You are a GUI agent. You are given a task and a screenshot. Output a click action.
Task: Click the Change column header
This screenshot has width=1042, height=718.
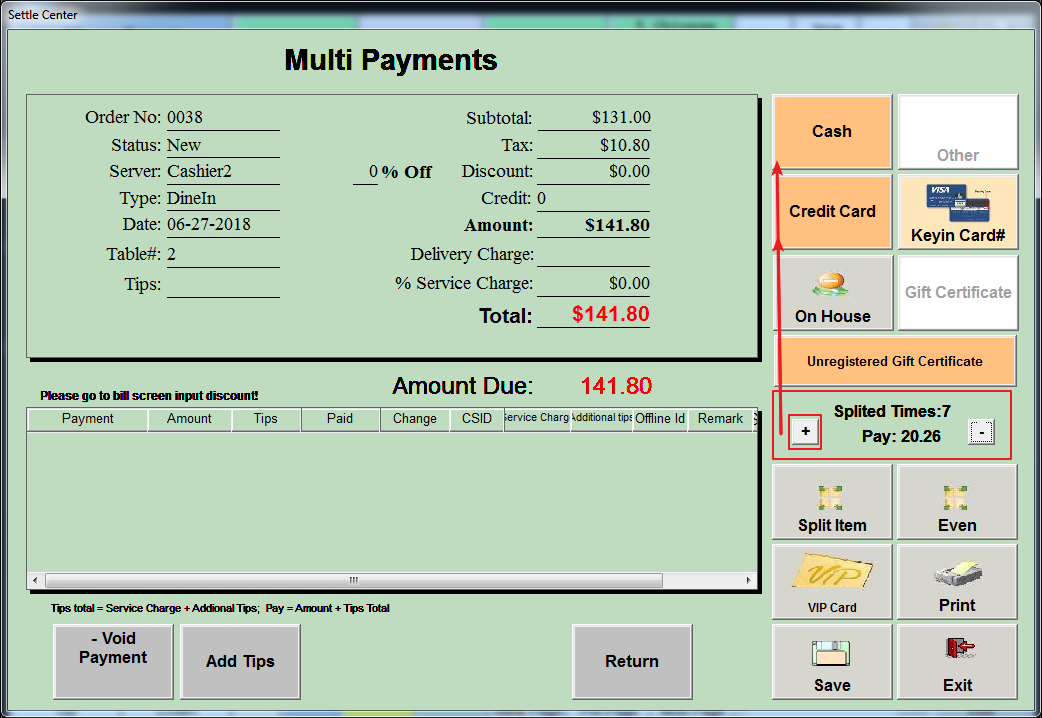click(x=415, y=419)
